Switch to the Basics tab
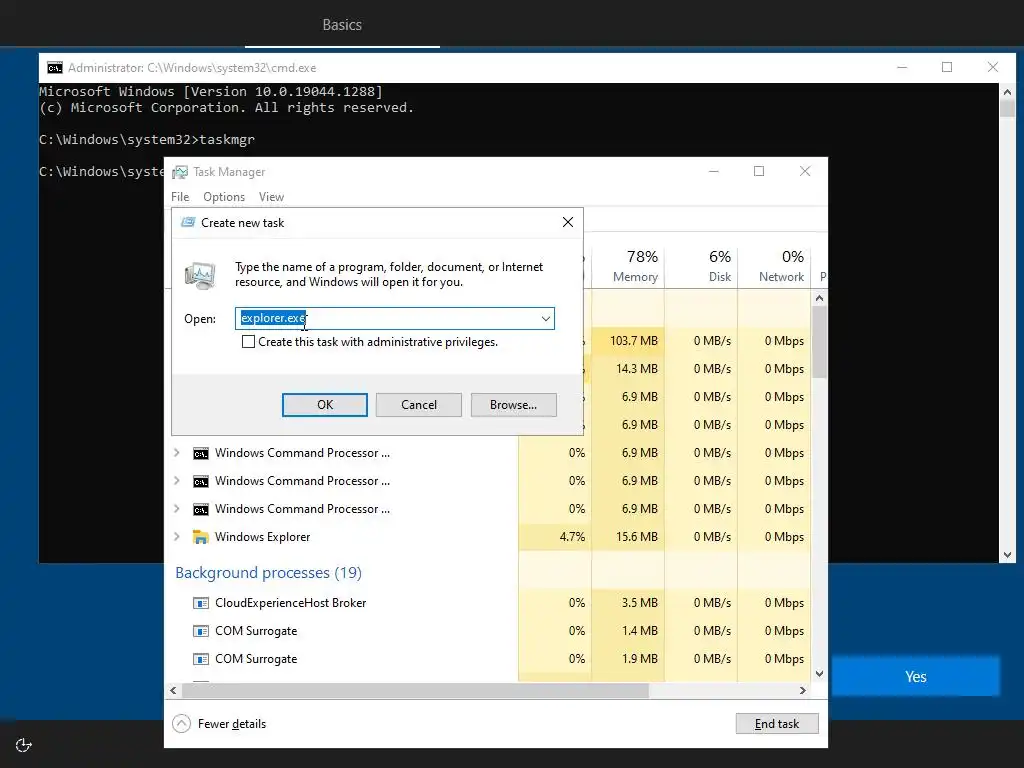This screenshot has height=768, width=1024. 342,25
